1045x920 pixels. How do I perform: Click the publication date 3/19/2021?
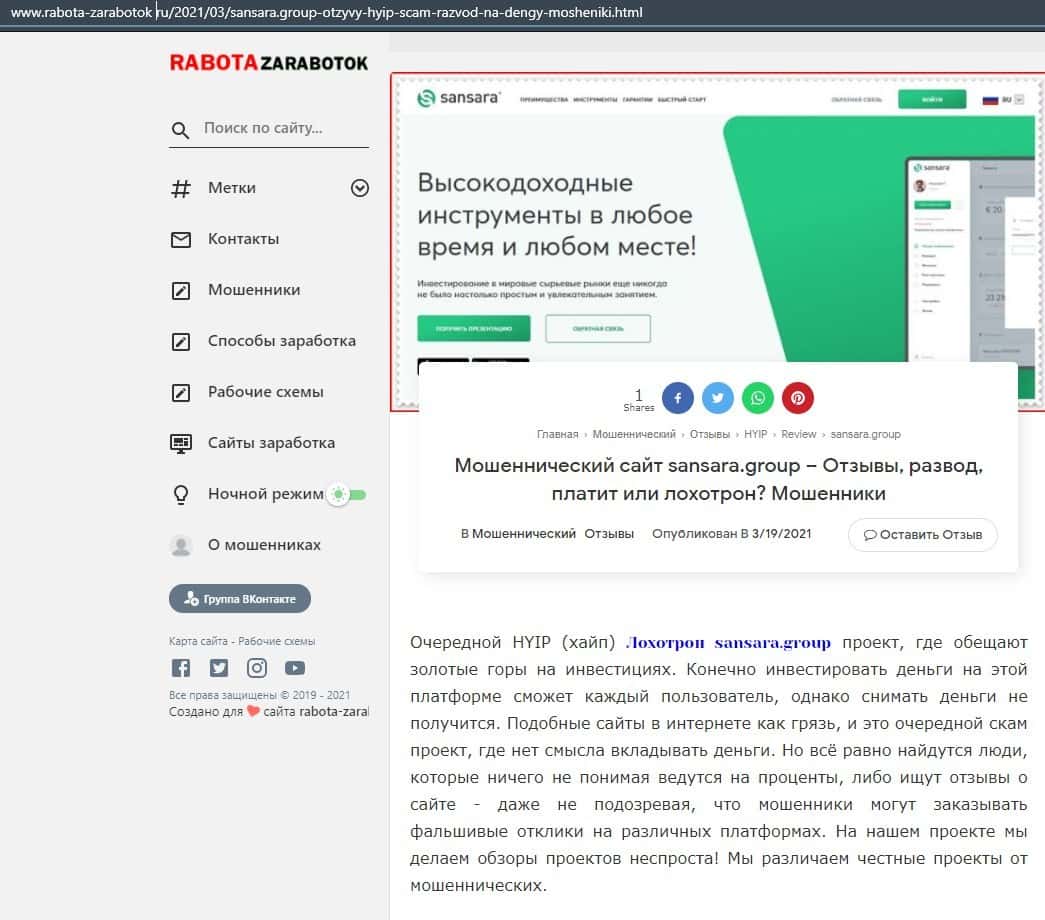coord(781,534)
